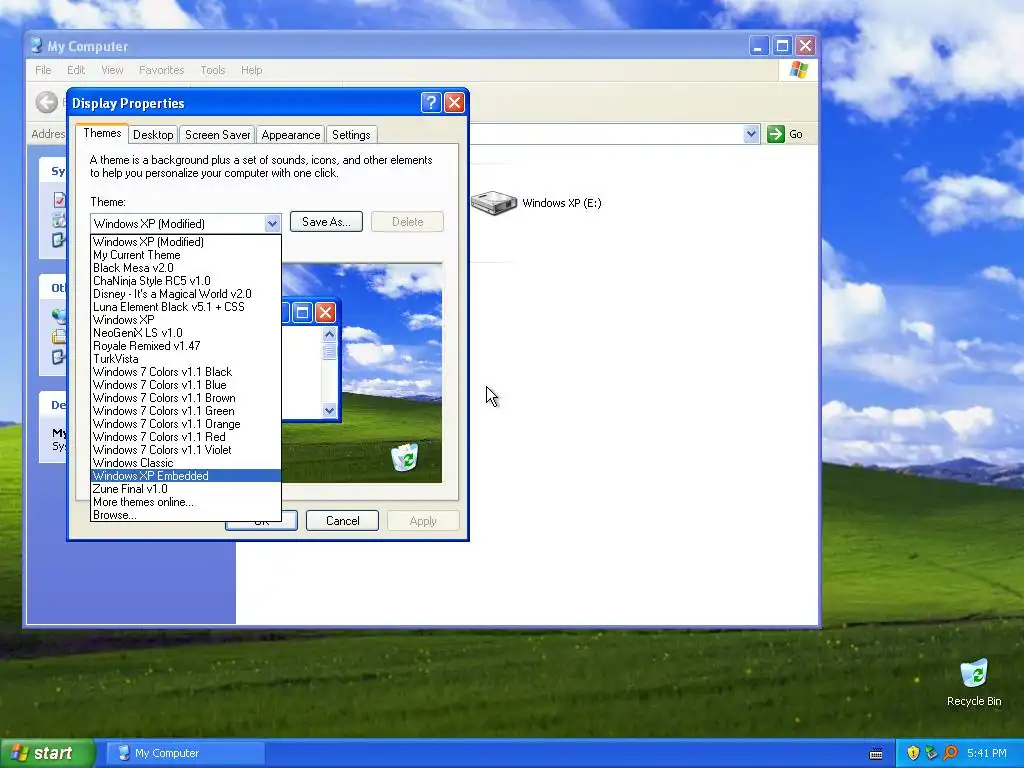Image resolution: width=1024 pixels, height=768 pixels.
Task: Click the Back arrow in My Computer
Action: click(x=46, y=102)
